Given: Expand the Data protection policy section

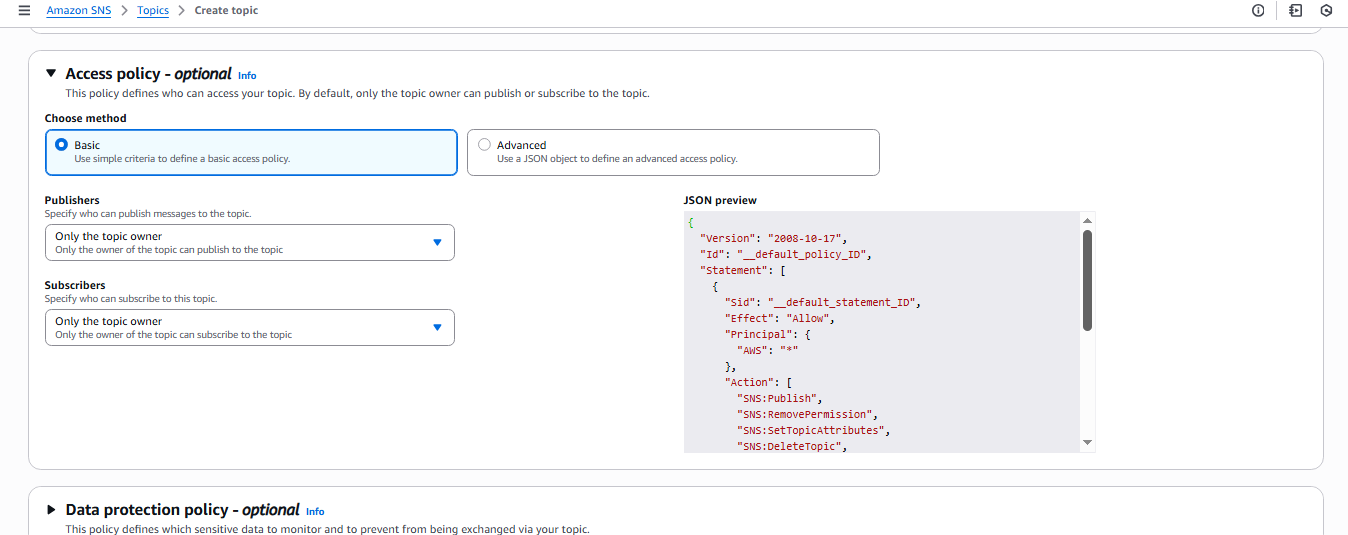Looking at the screenshot, I should (x=51, y=509).
